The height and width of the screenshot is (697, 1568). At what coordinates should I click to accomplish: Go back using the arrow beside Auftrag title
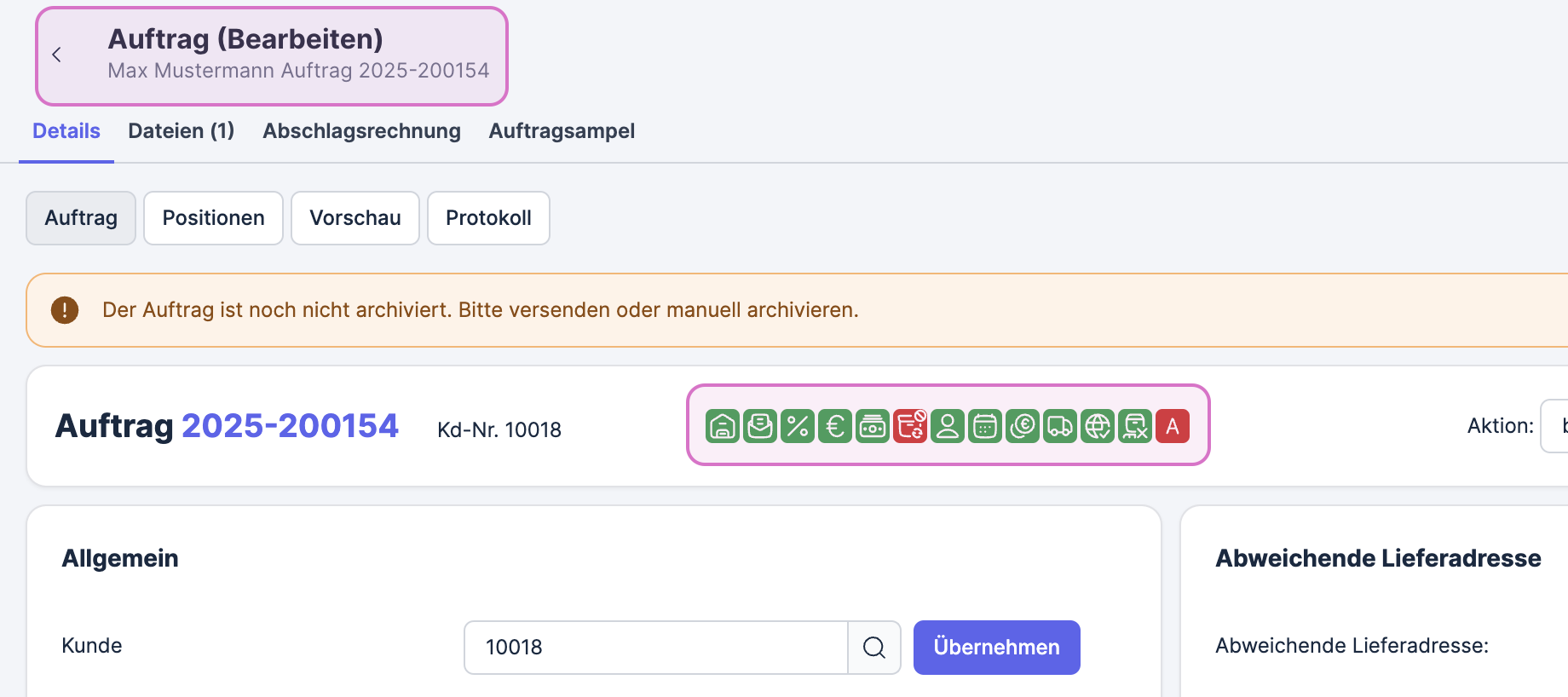click(x=57, y=55)
